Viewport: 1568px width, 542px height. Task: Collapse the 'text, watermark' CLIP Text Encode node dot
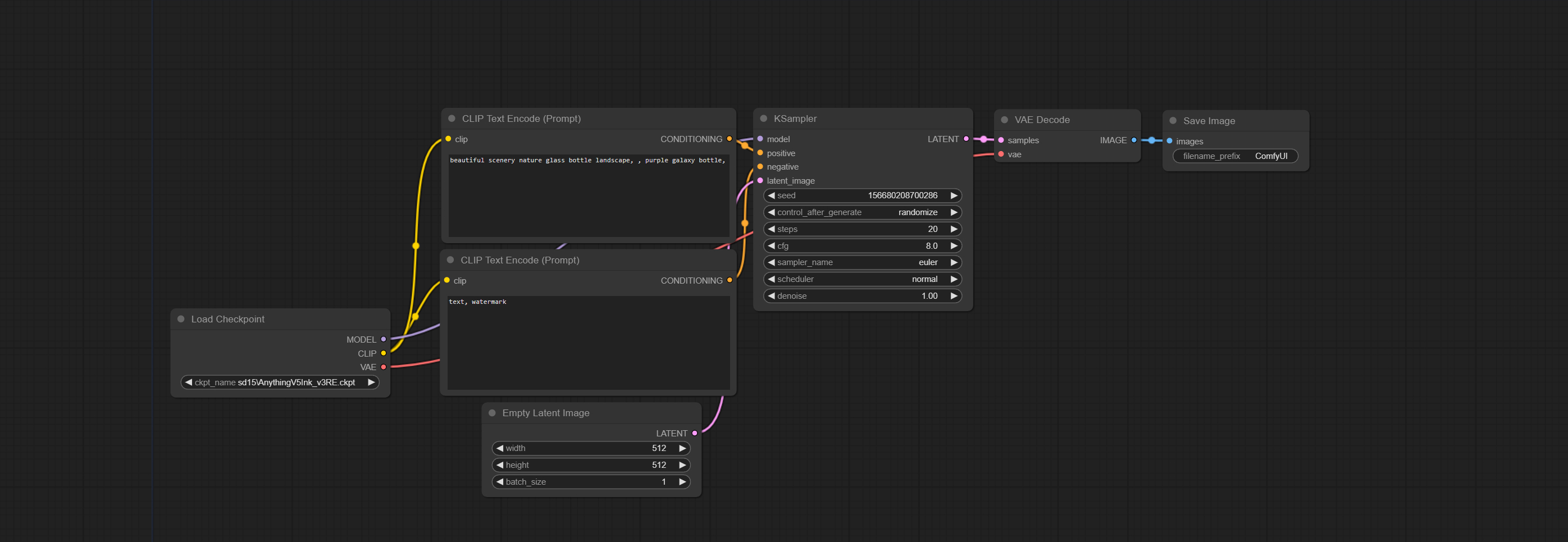[450, 260]
